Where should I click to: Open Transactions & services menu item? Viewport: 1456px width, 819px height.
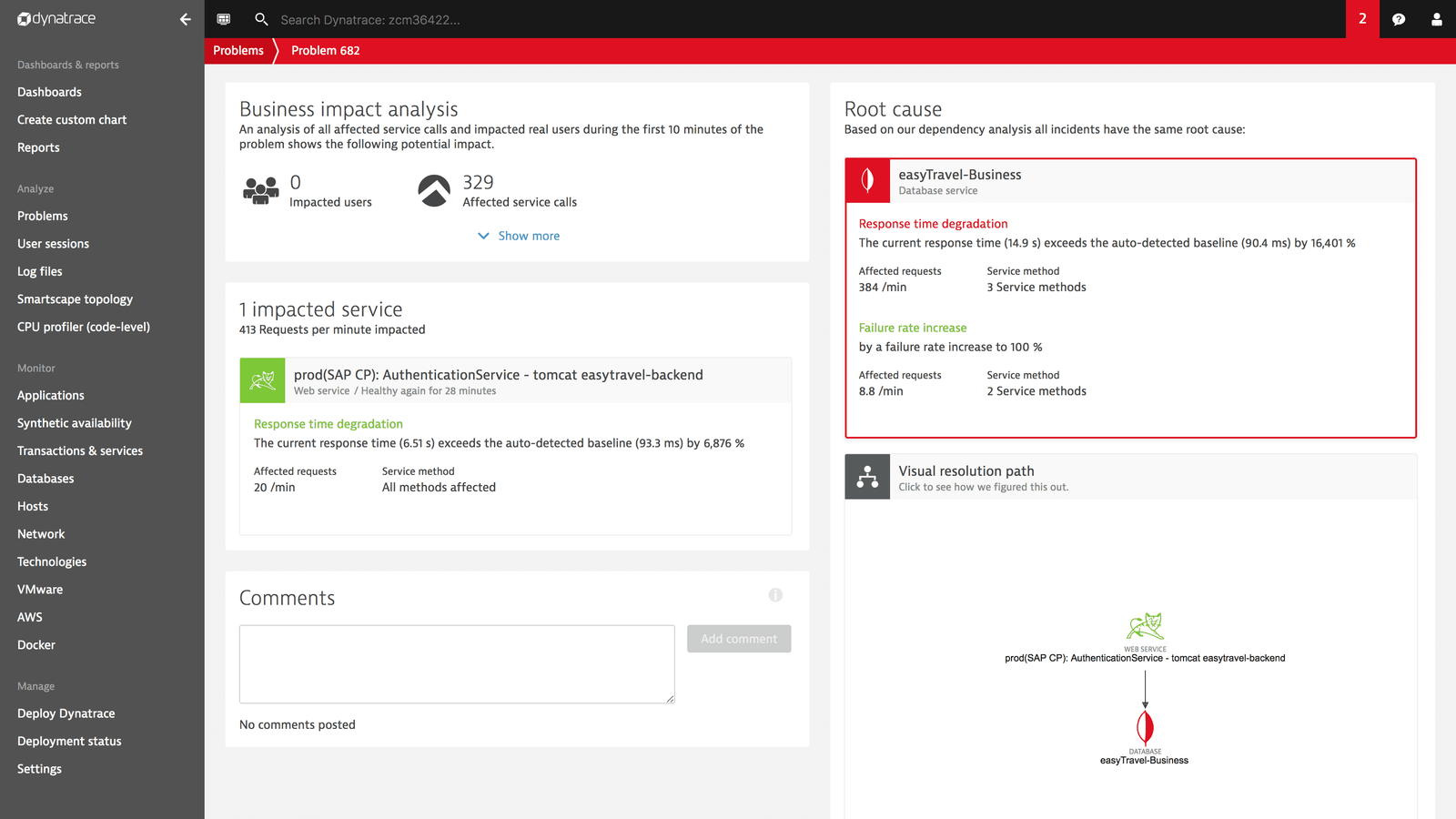tap(80, 451)
